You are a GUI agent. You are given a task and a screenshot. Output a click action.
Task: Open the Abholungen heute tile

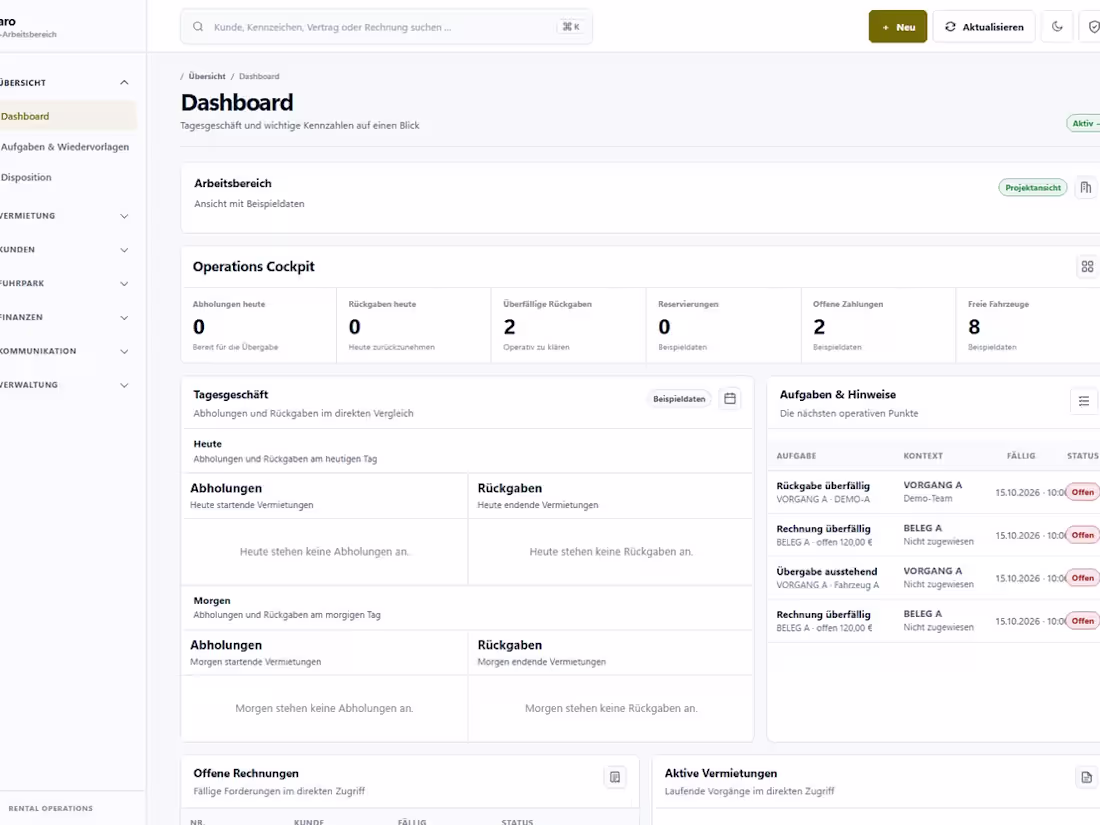coord(259,325)
